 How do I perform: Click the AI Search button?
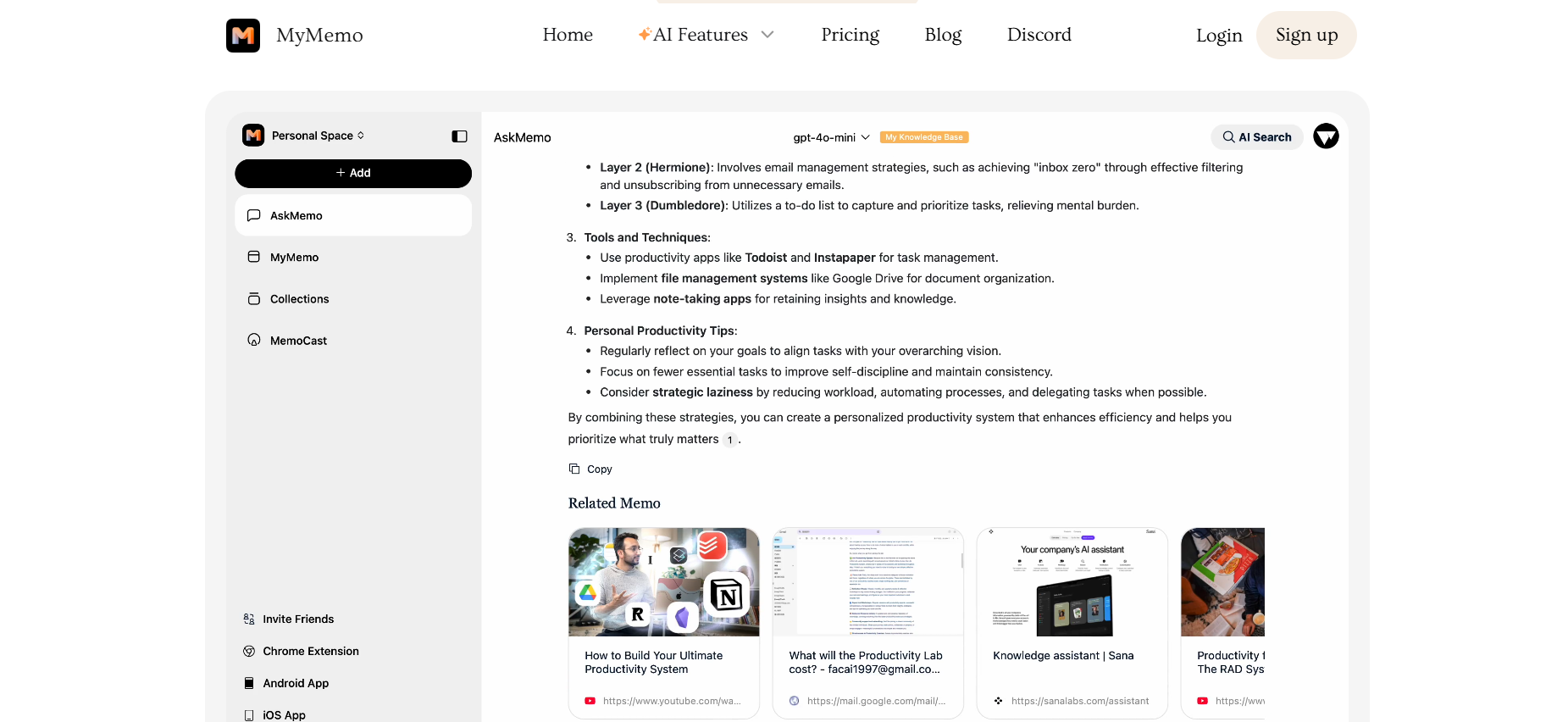pos(1257,137)
